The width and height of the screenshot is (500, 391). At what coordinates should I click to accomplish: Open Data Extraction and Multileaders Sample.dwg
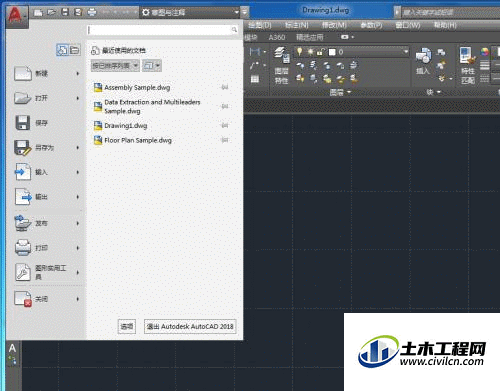[x=152, y=106]
